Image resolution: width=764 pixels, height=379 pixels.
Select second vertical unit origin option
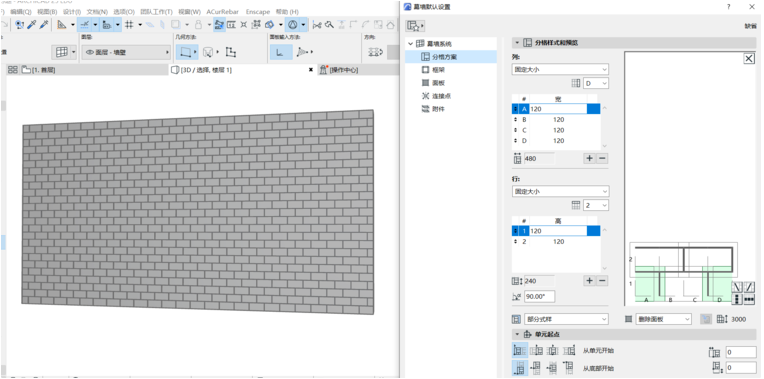[x=536, y=368]
